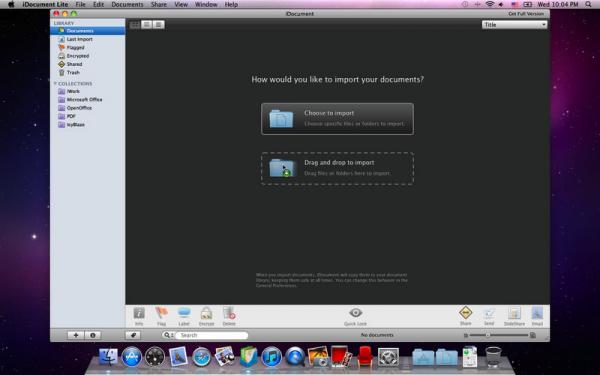Open the Documents menu
This screenshot has height=375, width=600.
click(x=127, y=5)
